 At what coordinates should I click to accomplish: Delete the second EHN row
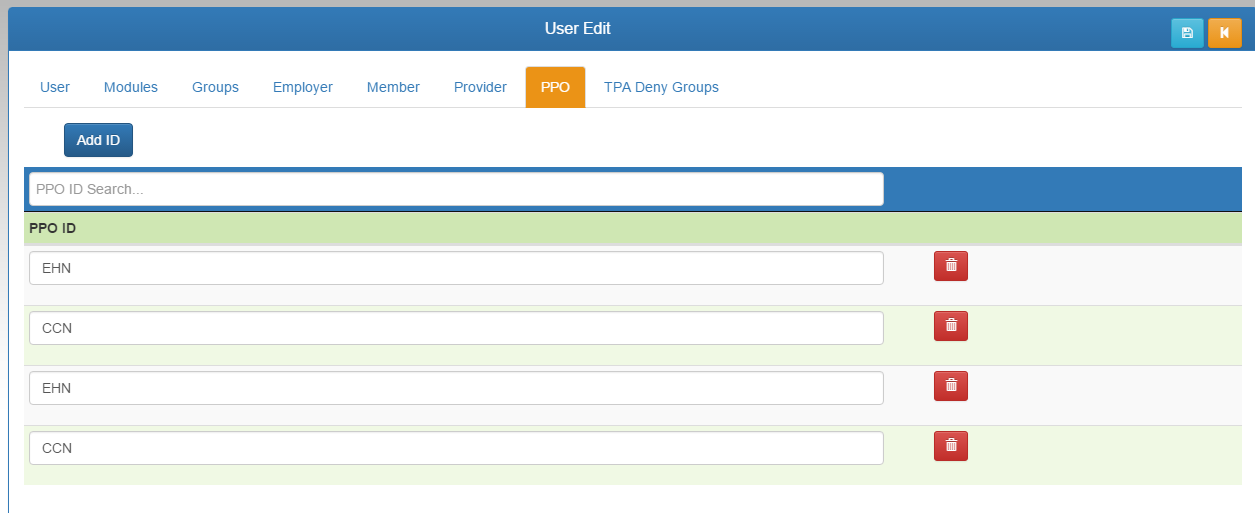[x=951, y=386]
